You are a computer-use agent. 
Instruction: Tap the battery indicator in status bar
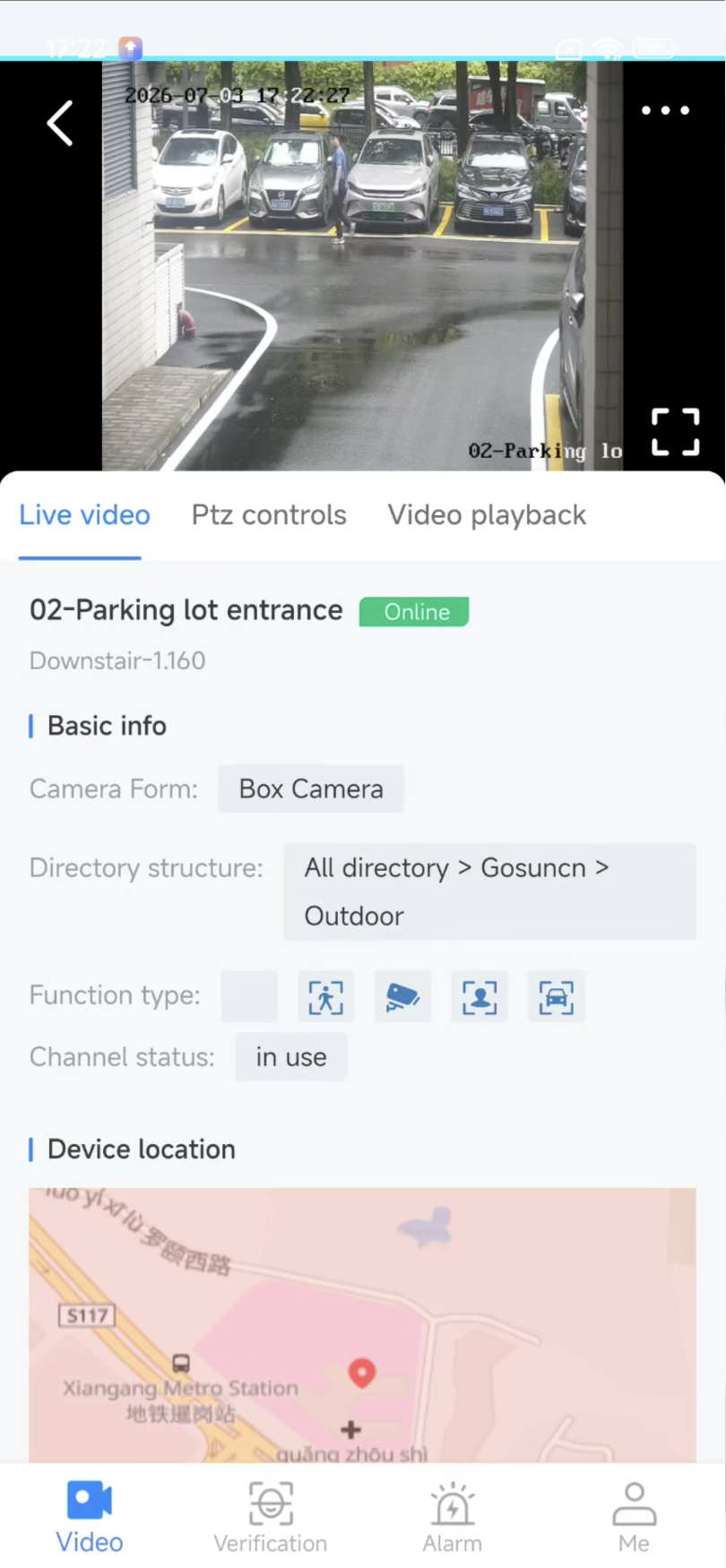pyautogui.click(x=654, y=47)
